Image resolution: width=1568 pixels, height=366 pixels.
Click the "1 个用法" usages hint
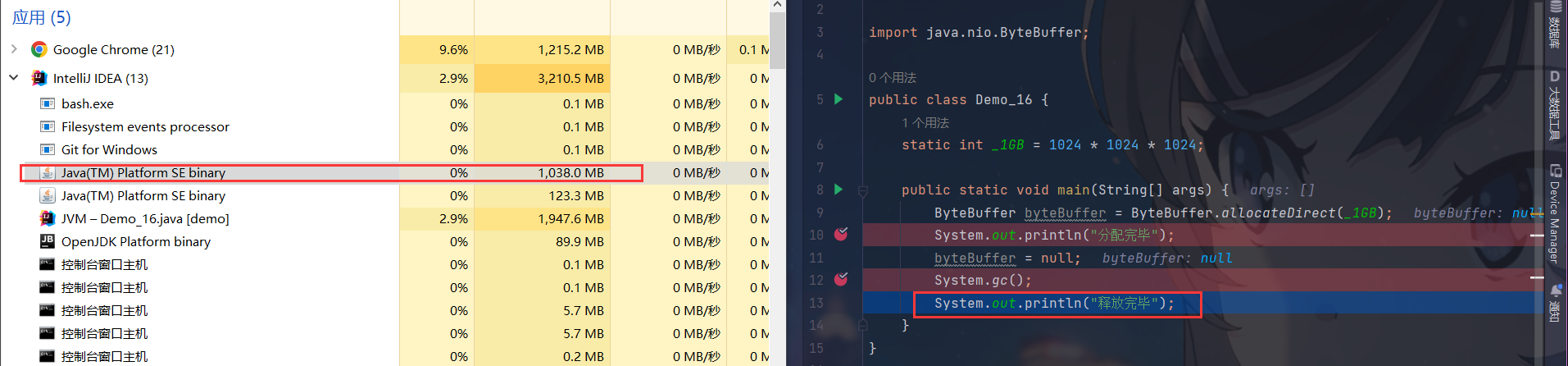coord(925,122)
